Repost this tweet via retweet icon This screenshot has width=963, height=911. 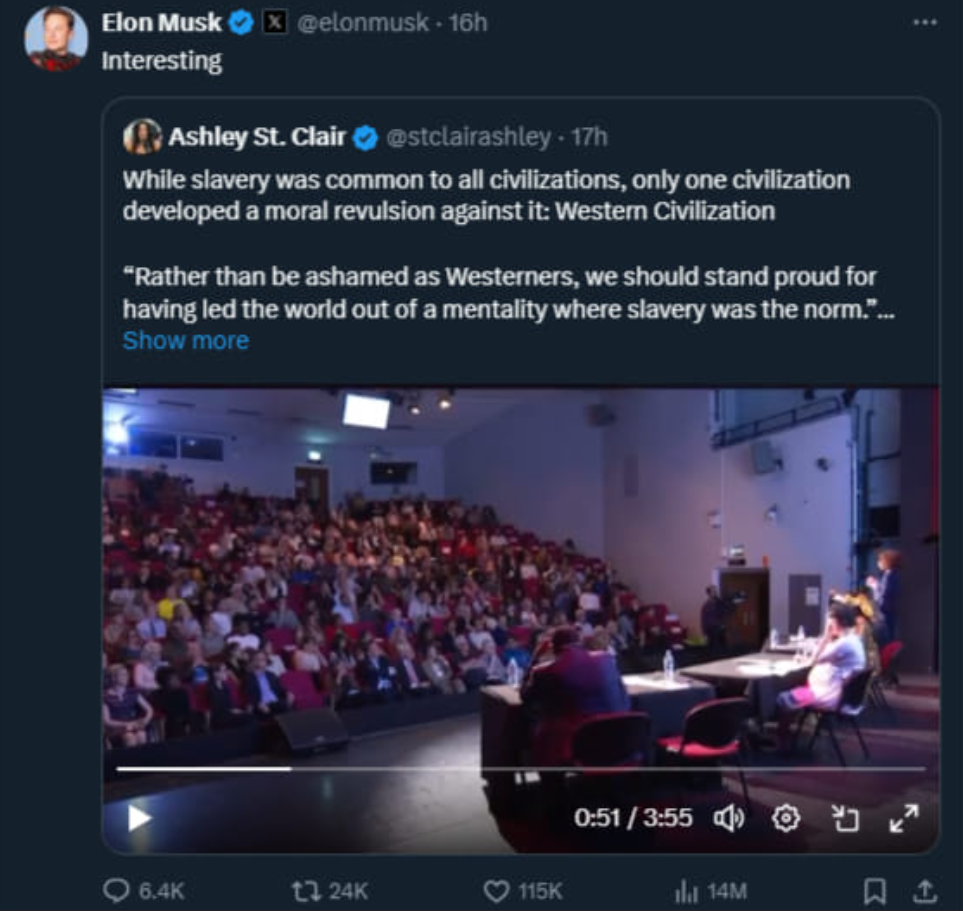[304, 890]
